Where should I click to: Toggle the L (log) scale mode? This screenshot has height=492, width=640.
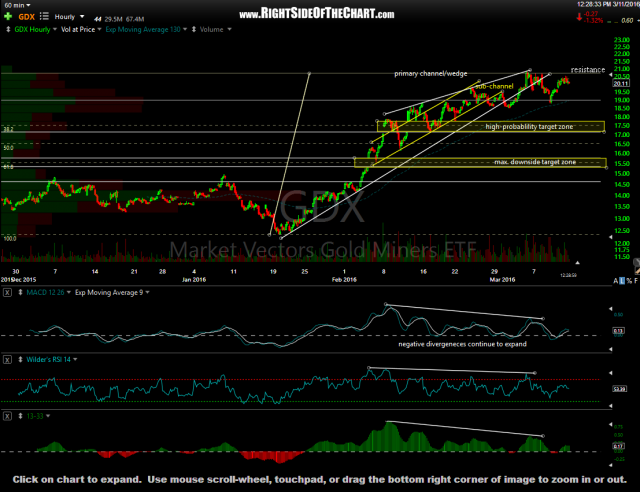[x=622, y=281]
